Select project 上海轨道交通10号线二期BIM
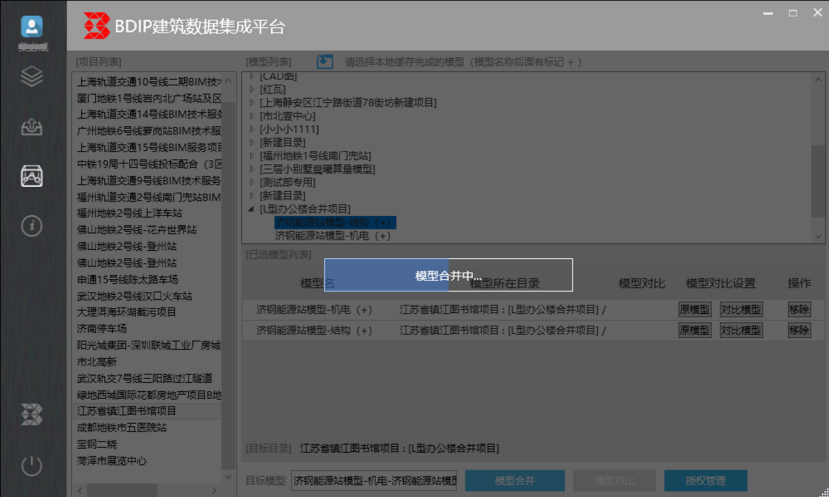The width and height of the screenshot is (829, 497). pos(148,81)
